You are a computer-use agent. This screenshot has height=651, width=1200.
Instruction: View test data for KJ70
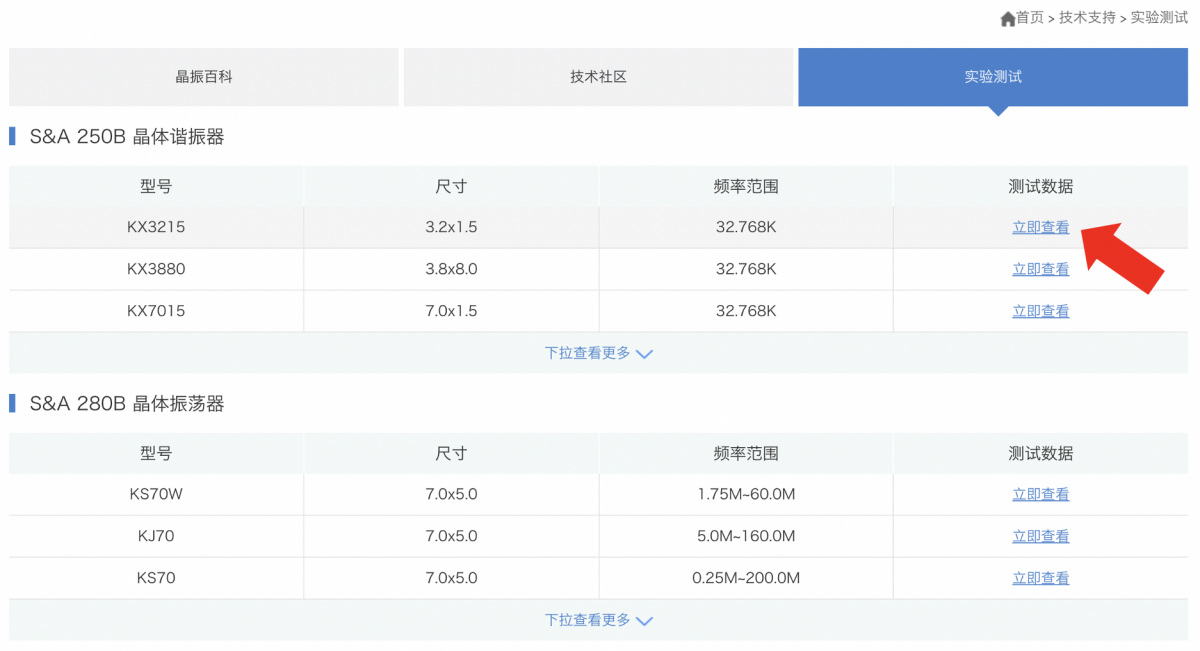[x=1040, y=536]
